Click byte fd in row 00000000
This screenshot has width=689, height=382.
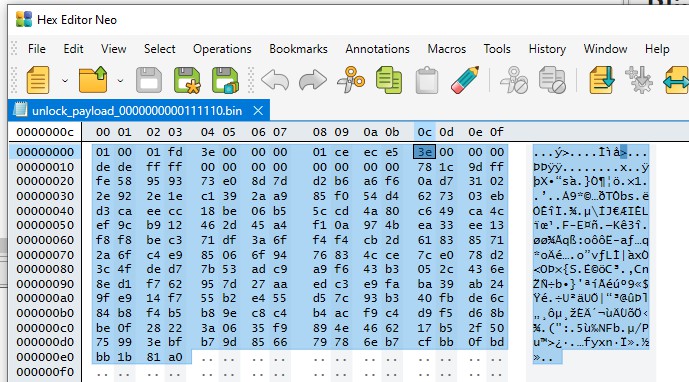pos(175,152)
